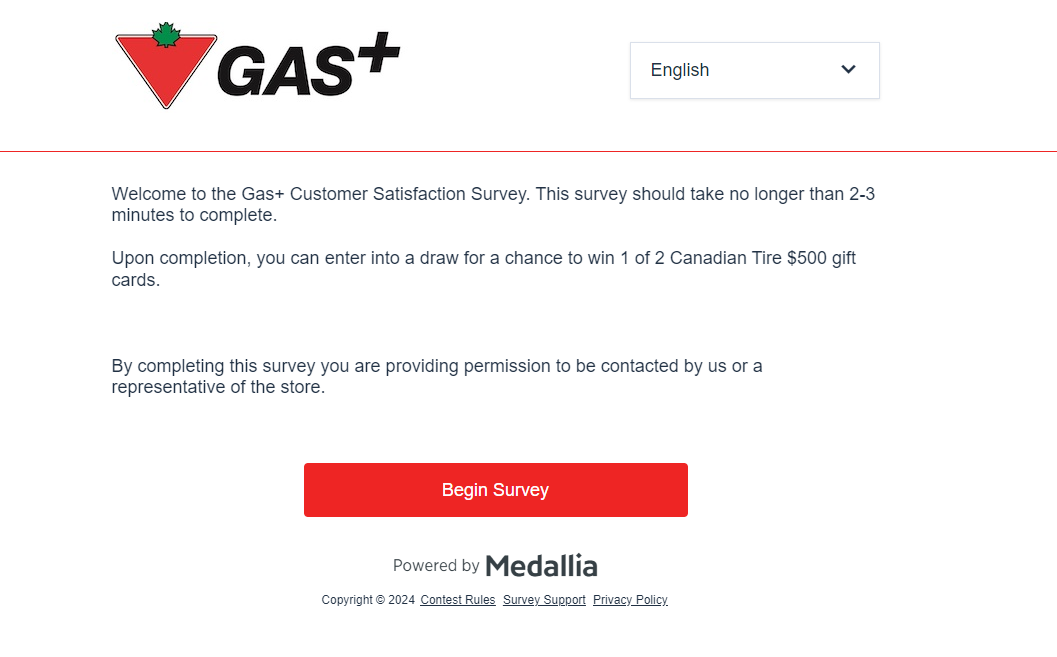Image resolution: width=1057 pixels, height=657 pixels.
Task: Expand the English language chevron
Action: click(848, 70)
